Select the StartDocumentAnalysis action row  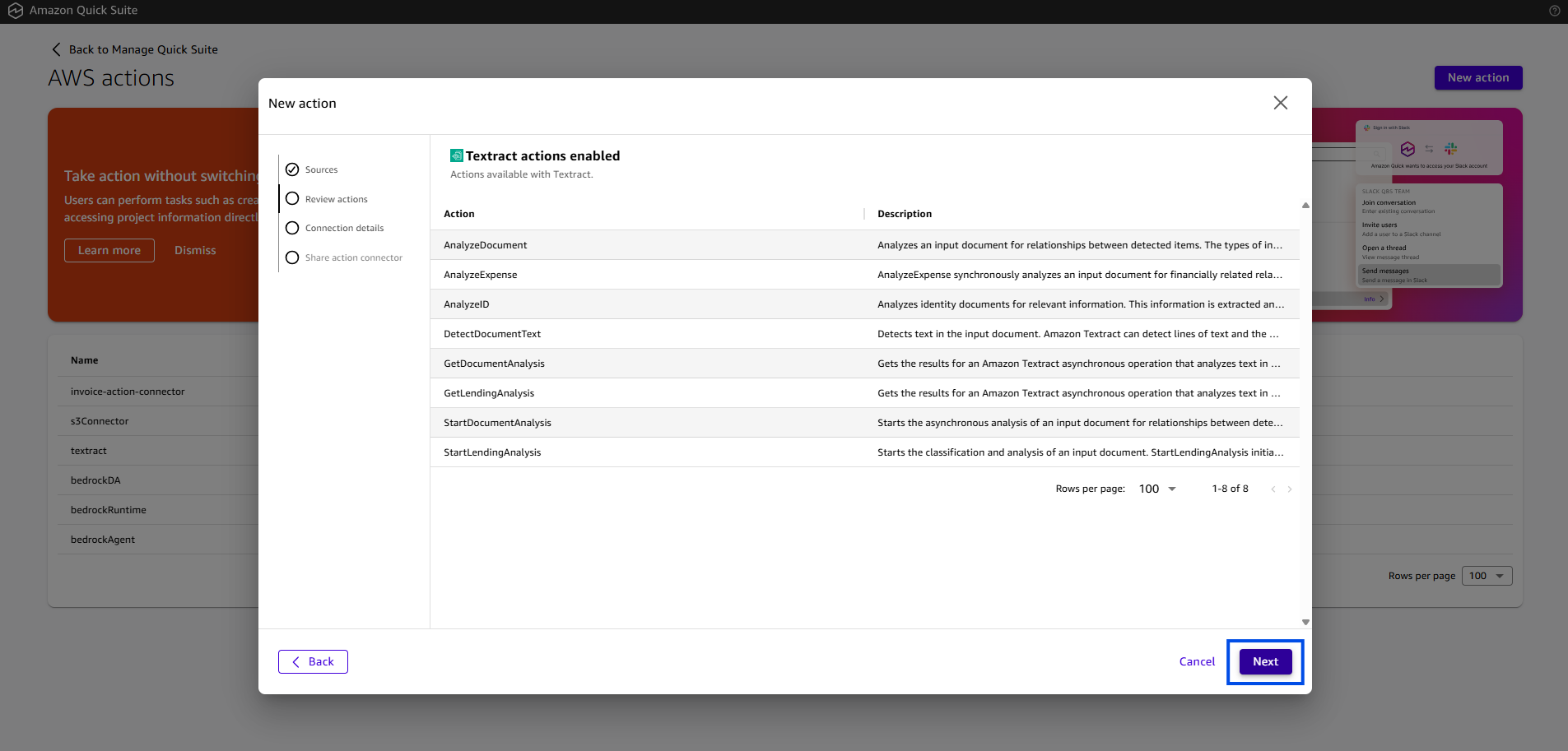864,423
